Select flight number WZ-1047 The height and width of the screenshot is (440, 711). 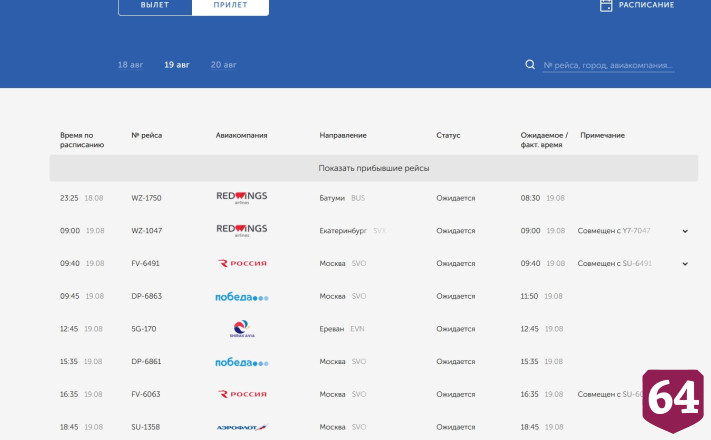pyautogui.click(x=146, y=231)
